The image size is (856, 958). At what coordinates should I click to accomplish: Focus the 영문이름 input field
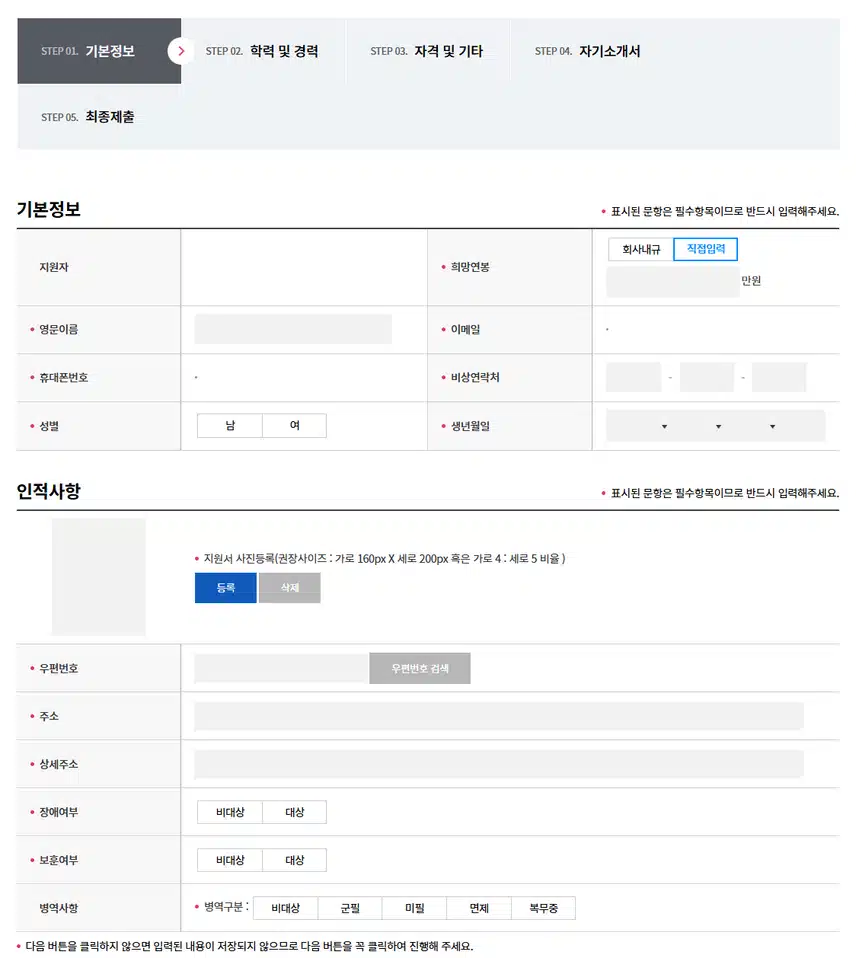coord(293,329)
